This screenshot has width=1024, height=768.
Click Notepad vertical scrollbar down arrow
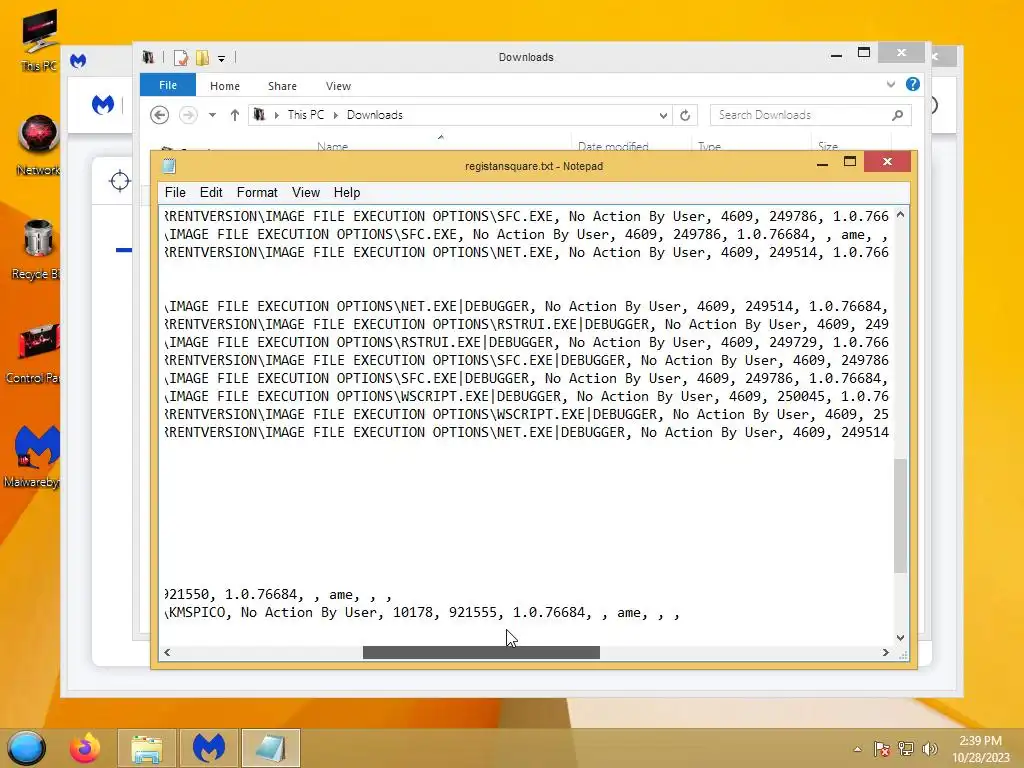[901, 637]
